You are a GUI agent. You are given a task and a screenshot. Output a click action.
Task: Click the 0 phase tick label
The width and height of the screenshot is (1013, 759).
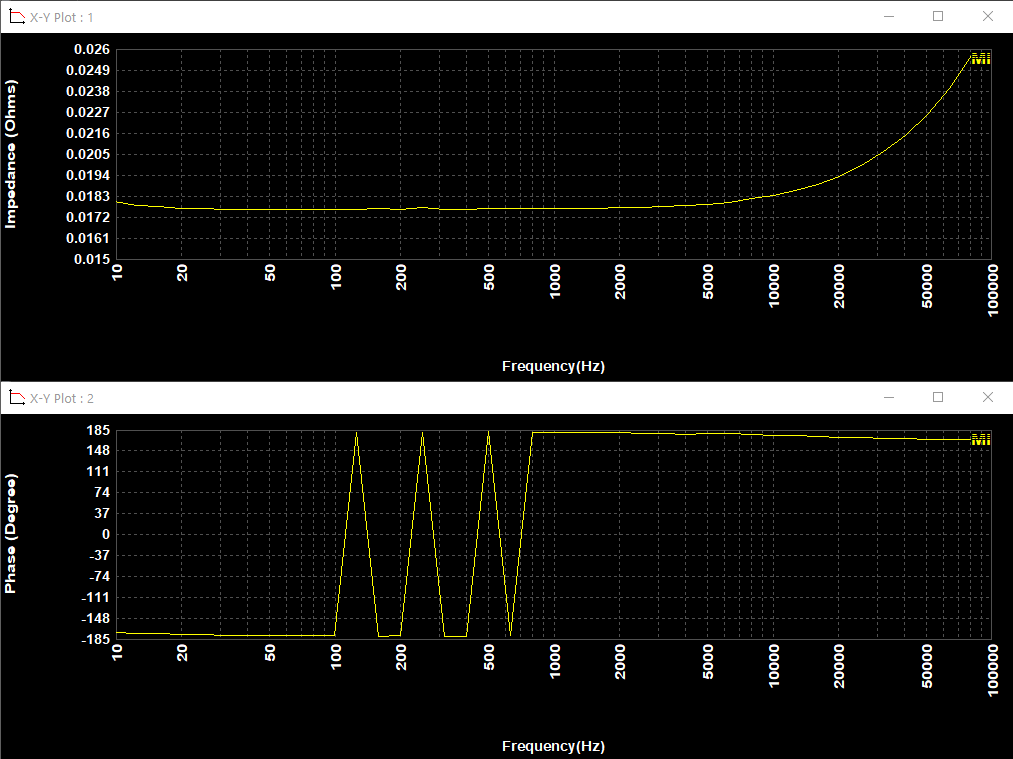pos(106,535)
